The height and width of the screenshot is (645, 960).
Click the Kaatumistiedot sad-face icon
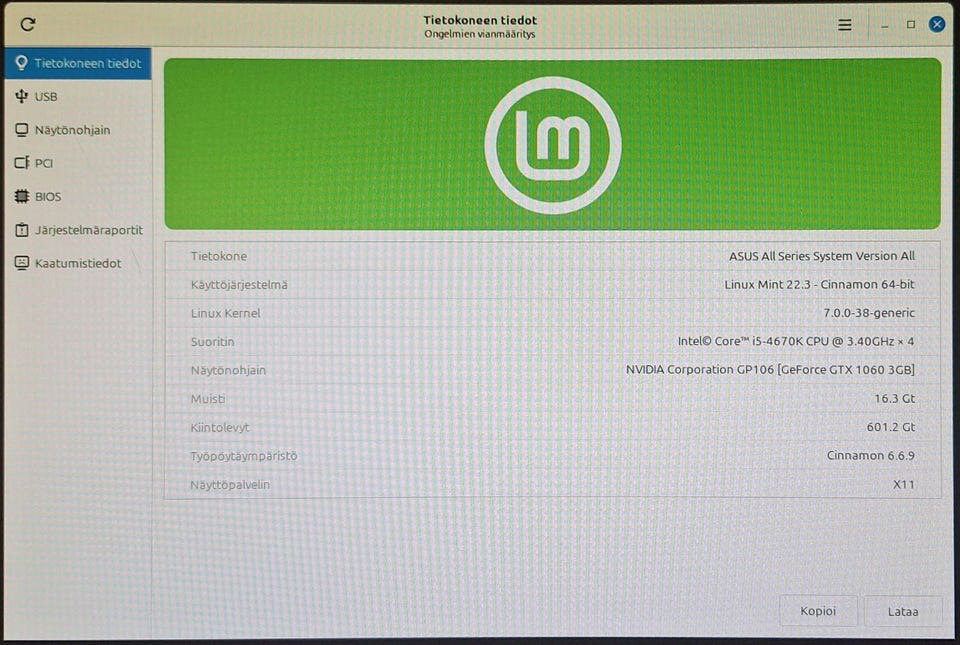[21, 263]
